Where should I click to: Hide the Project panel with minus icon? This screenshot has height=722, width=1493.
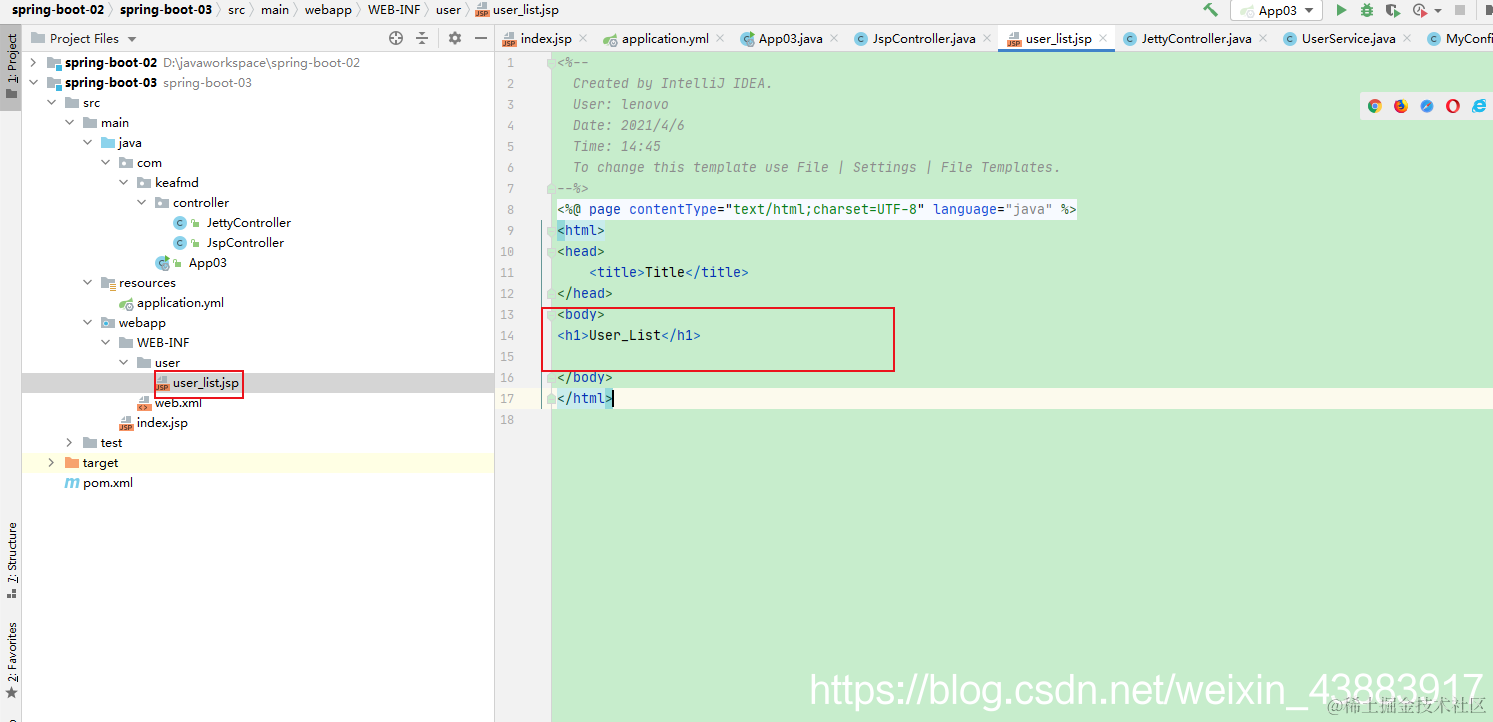pyautogui.click(x=481, y=38)
